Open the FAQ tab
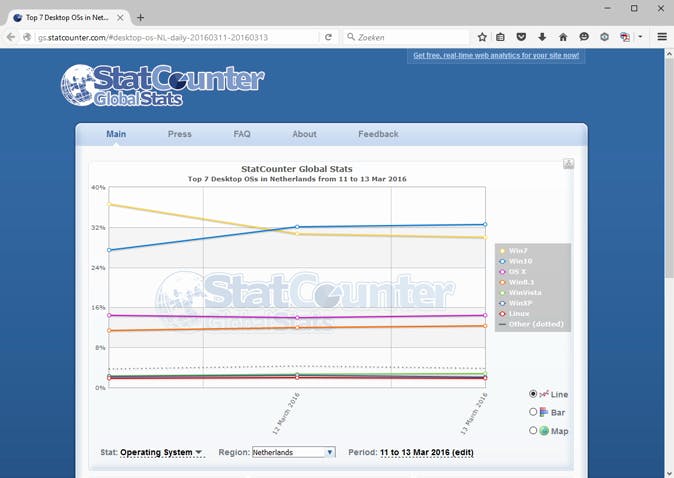 tap(242, 134)
